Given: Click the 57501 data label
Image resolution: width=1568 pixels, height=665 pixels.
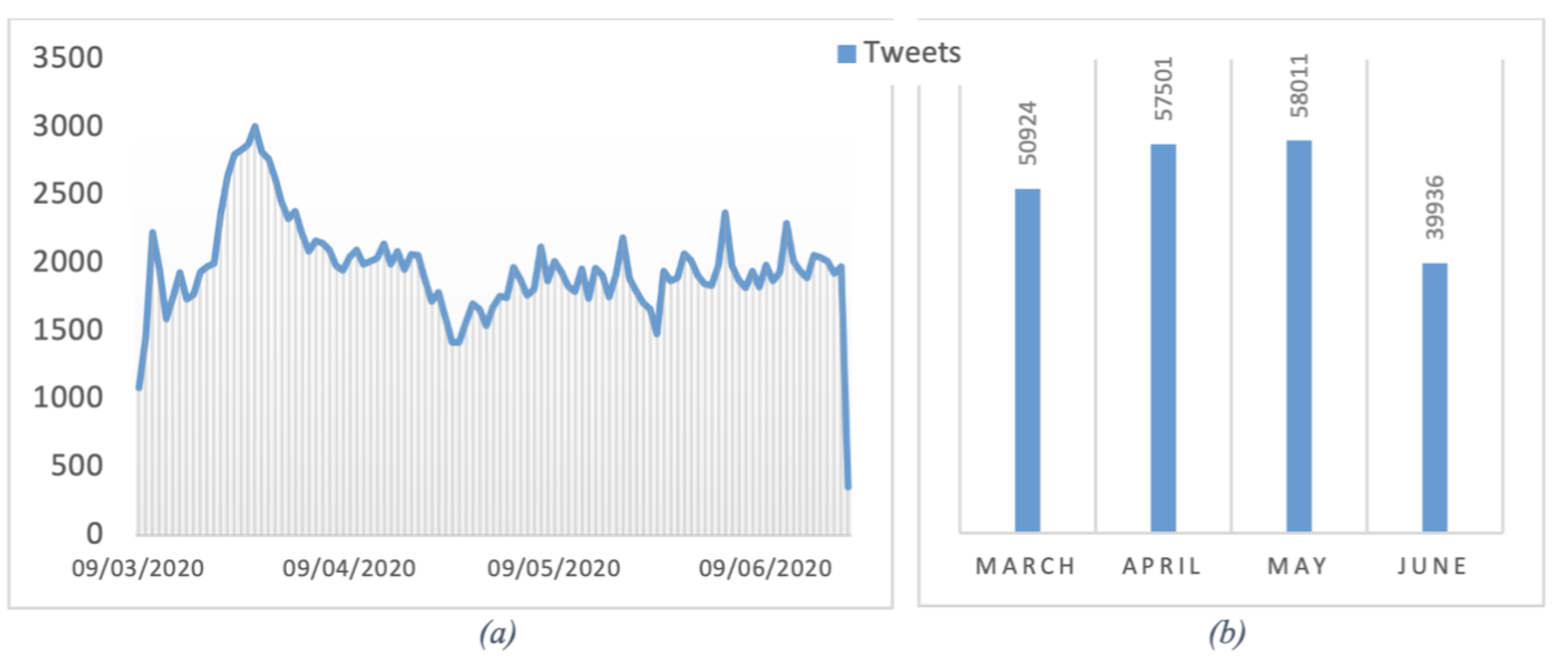Looking at the screenshot, I should 1163,89.
